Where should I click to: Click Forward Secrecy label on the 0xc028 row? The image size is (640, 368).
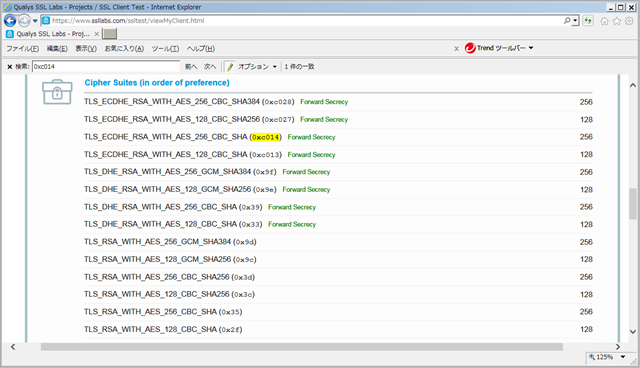click(x=324, y=102)
